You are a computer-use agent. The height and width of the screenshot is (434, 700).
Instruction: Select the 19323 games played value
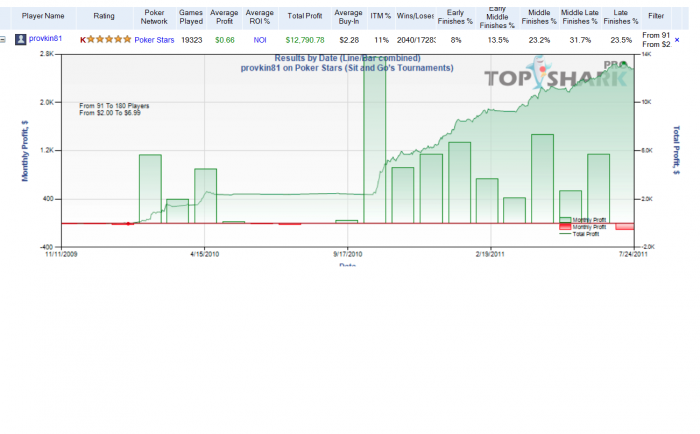[192, 40]
